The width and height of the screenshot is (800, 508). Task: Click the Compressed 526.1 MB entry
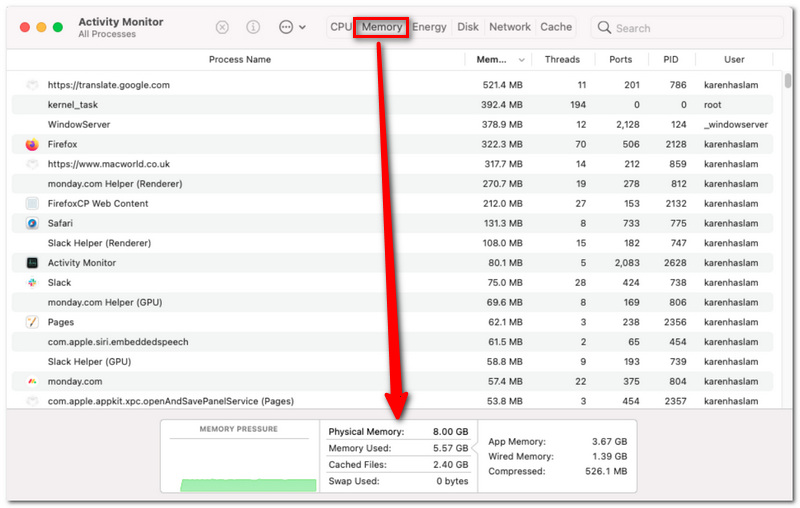[x=558, y=471]
